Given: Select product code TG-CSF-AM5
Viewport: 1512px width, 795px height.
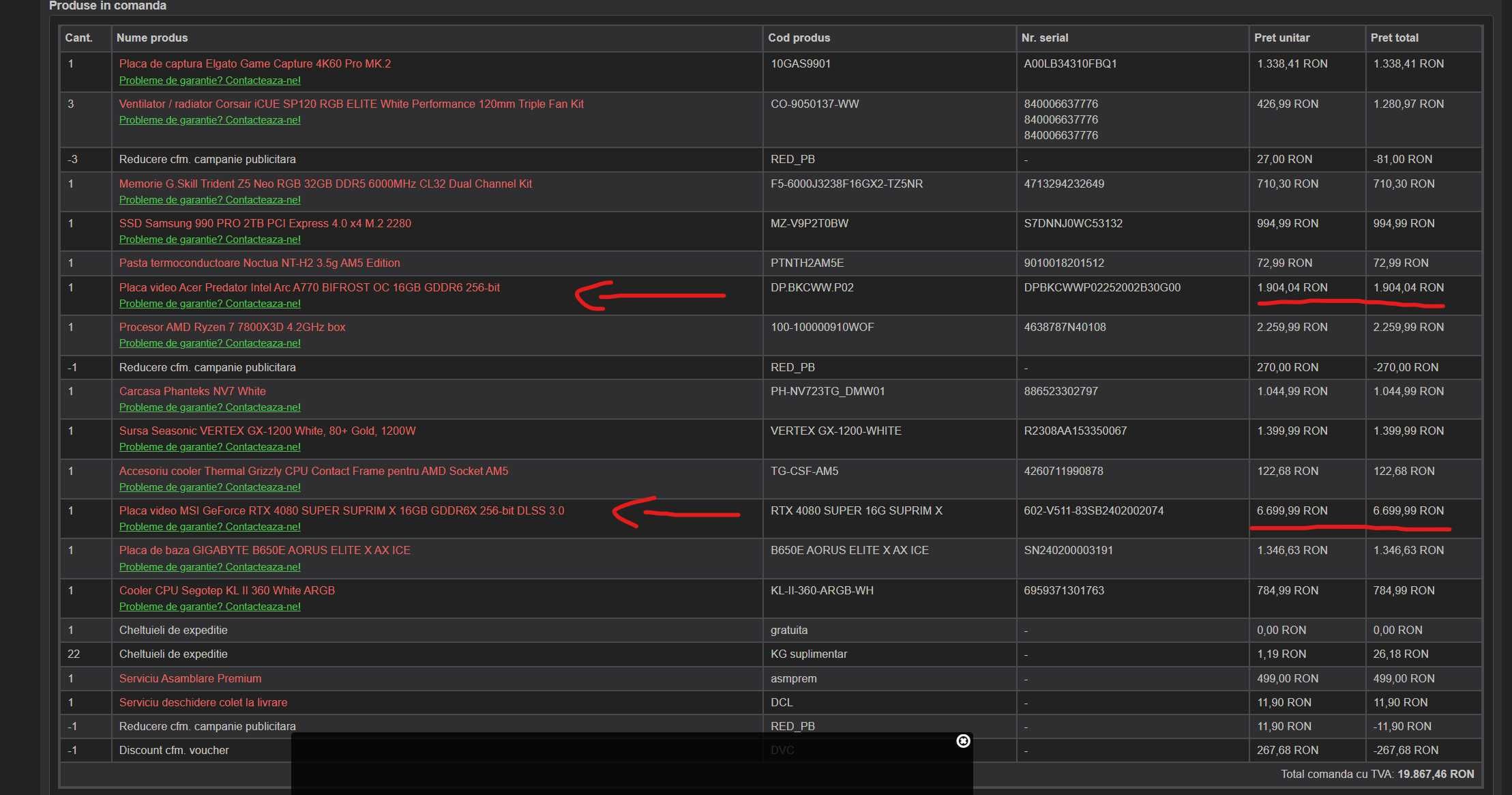Looking at the screenshot, I should [x=805, y=472].
